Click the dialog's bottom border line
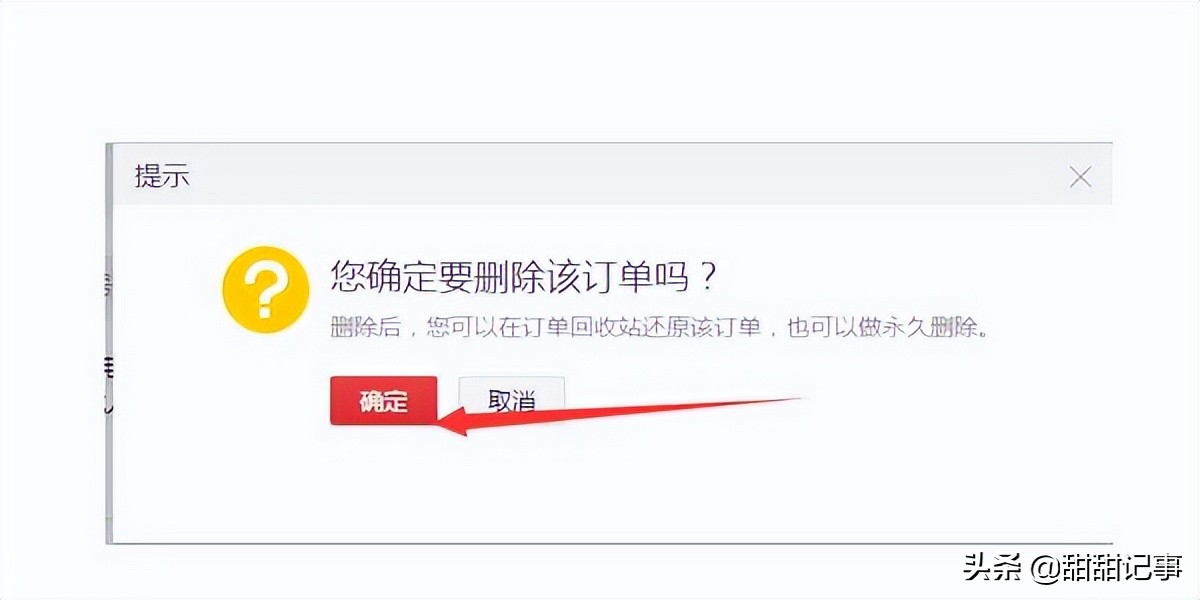1200x600 pixels. (x=610, y=544)
